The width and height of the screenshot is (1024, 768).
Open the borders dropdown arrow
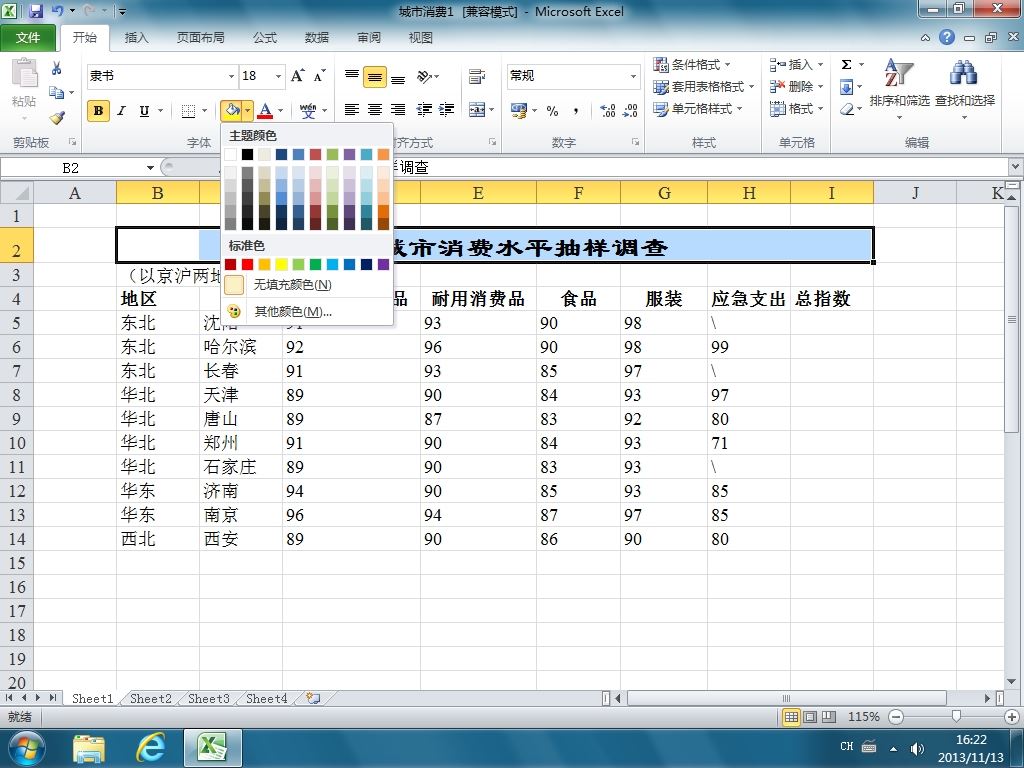click(x=204, y=110)
